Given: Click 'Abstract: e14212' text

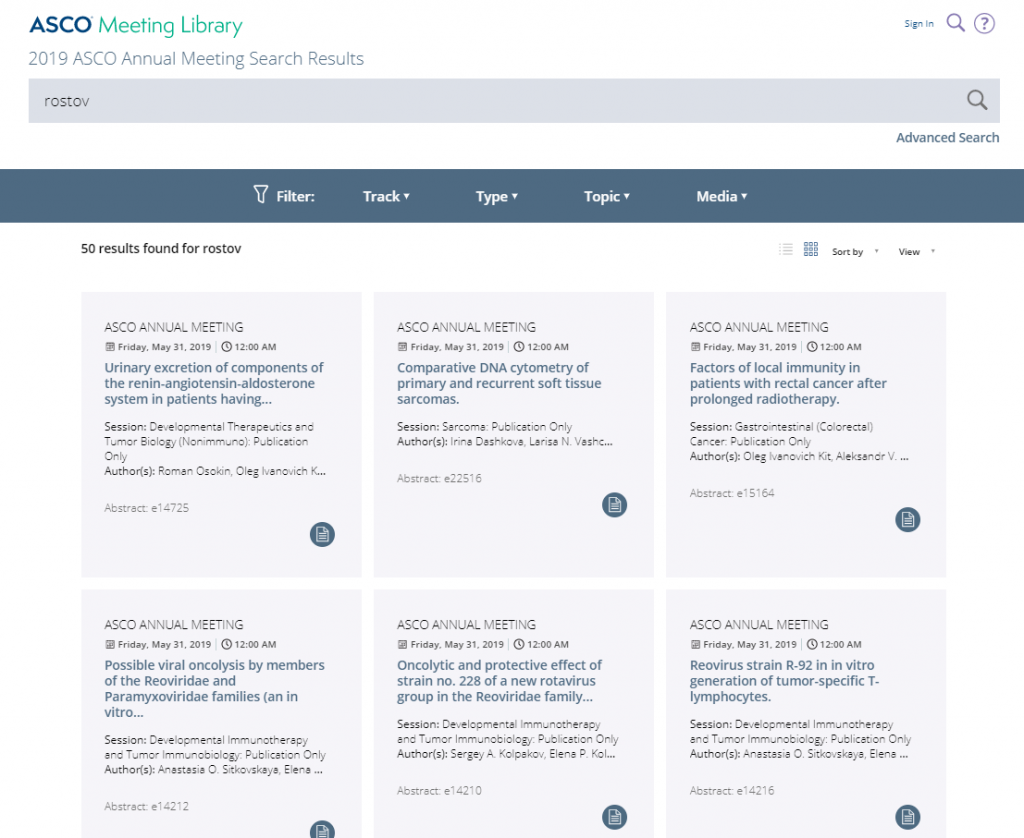Looking at the screenshot, I should [146, 806].
